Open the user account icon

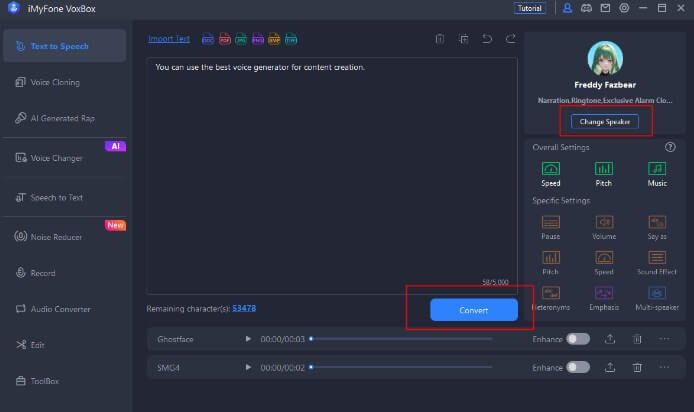coord(567,8)
